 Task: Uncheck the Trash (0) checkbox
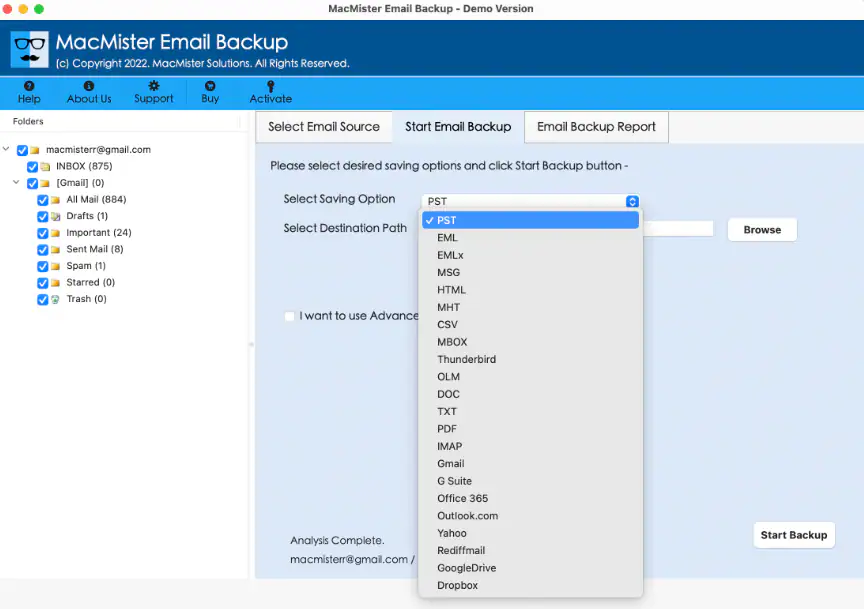pyautogui.click(x=42, y=299)
